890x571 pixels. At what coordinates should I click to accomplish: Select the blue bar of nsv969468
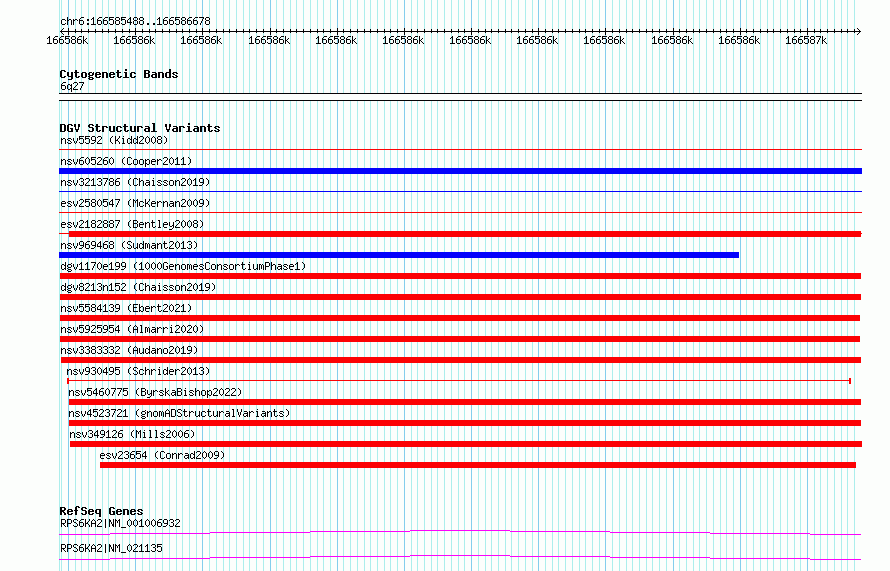[x=399, y=255]
